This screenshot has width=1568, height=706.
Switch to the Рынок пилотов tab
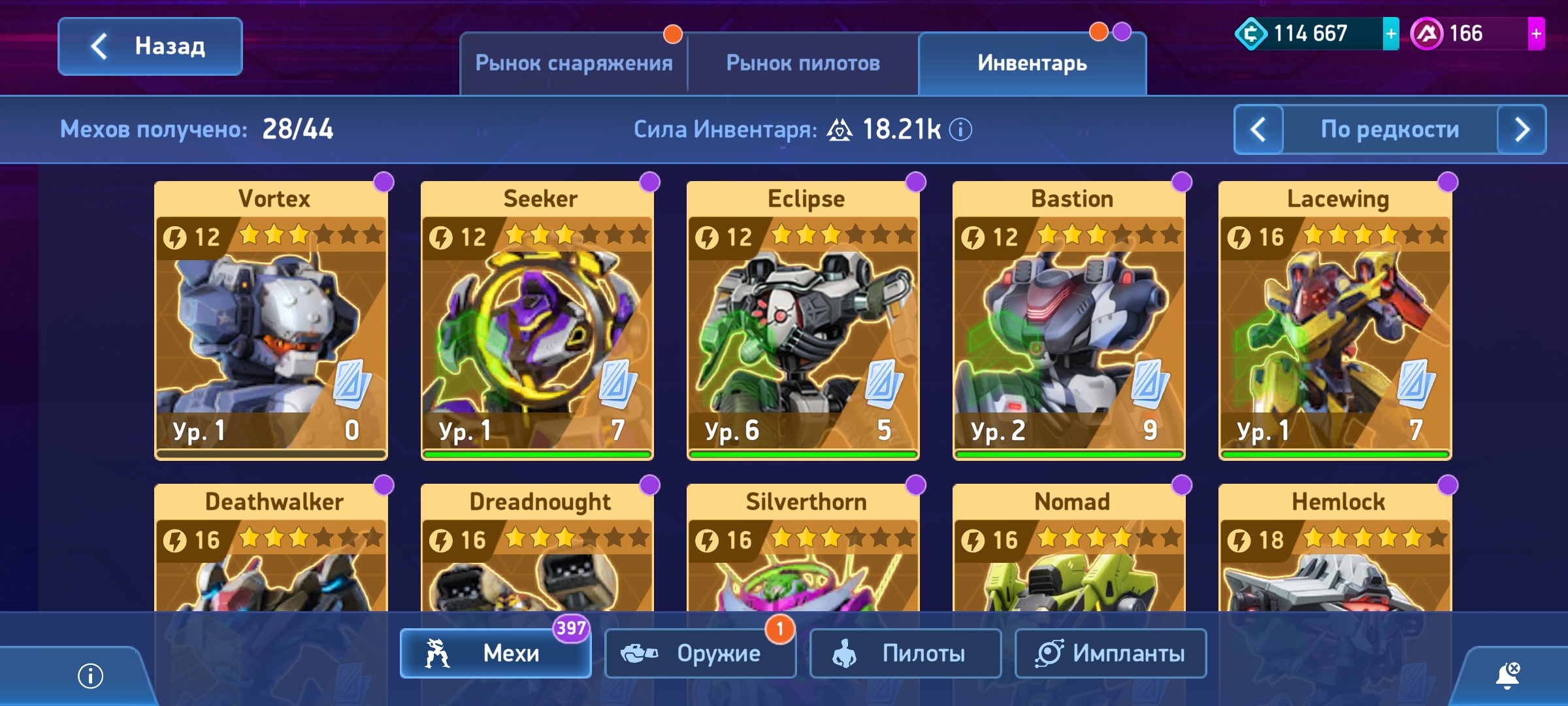(x=803, y=63)
